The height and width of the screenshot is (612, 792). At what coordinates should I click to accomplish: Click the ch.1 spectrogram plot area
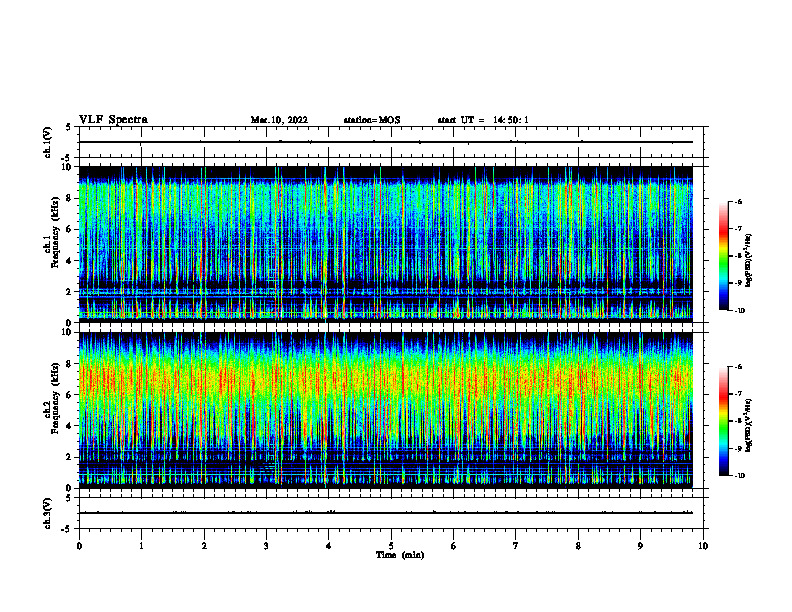386,244
